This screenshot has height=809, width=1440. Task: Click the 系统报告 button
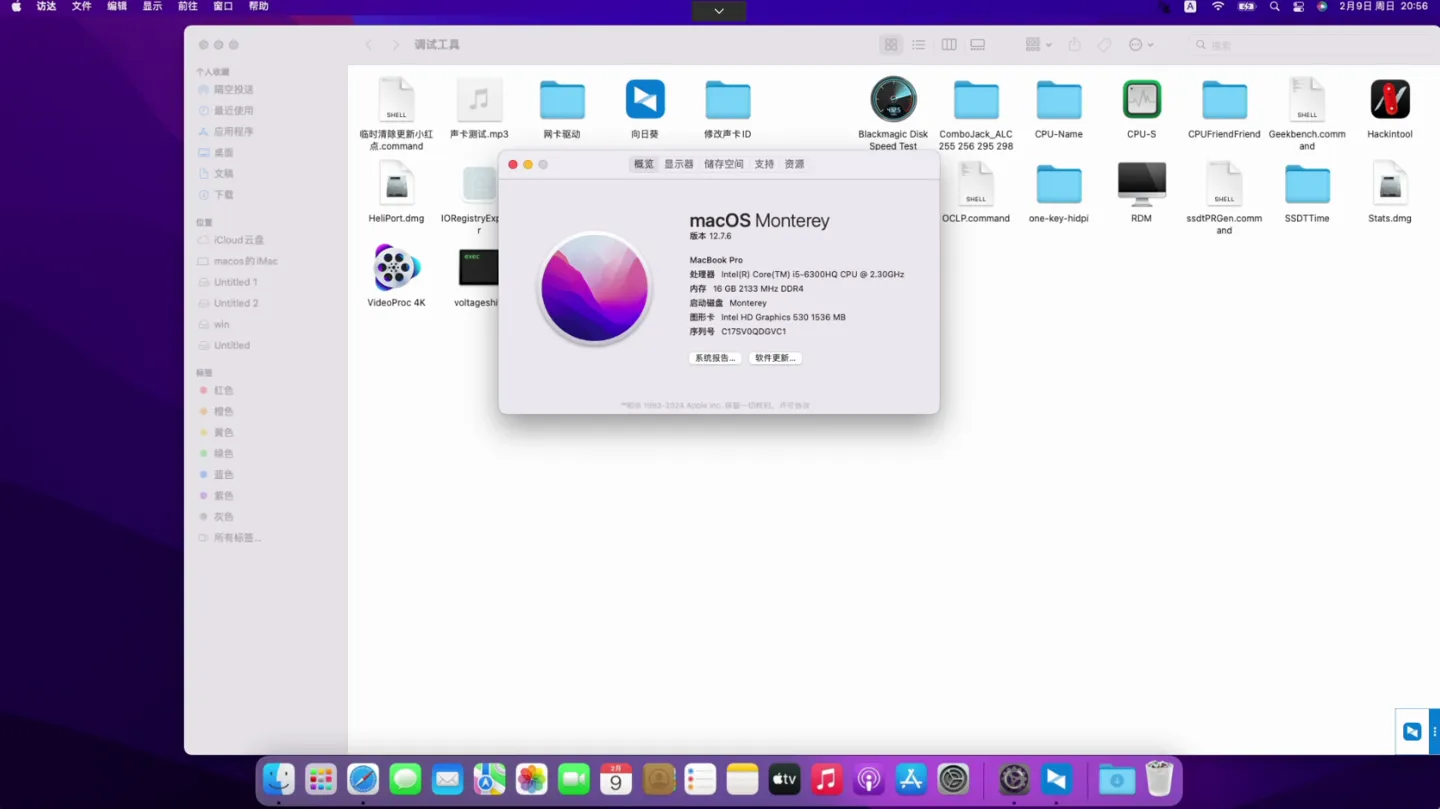click(x=714, y=358)
